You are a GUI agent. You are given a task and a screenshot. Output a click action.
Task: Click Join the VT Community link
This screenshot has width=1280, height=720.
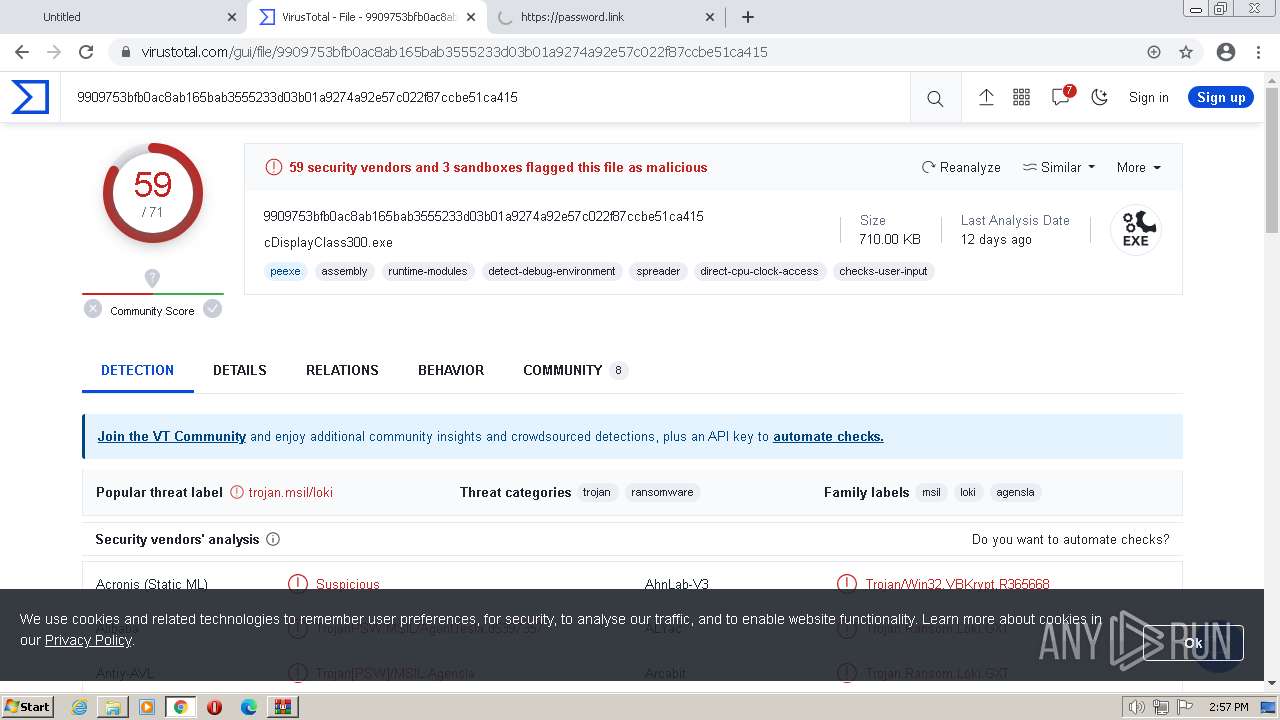tap(171, 436)
